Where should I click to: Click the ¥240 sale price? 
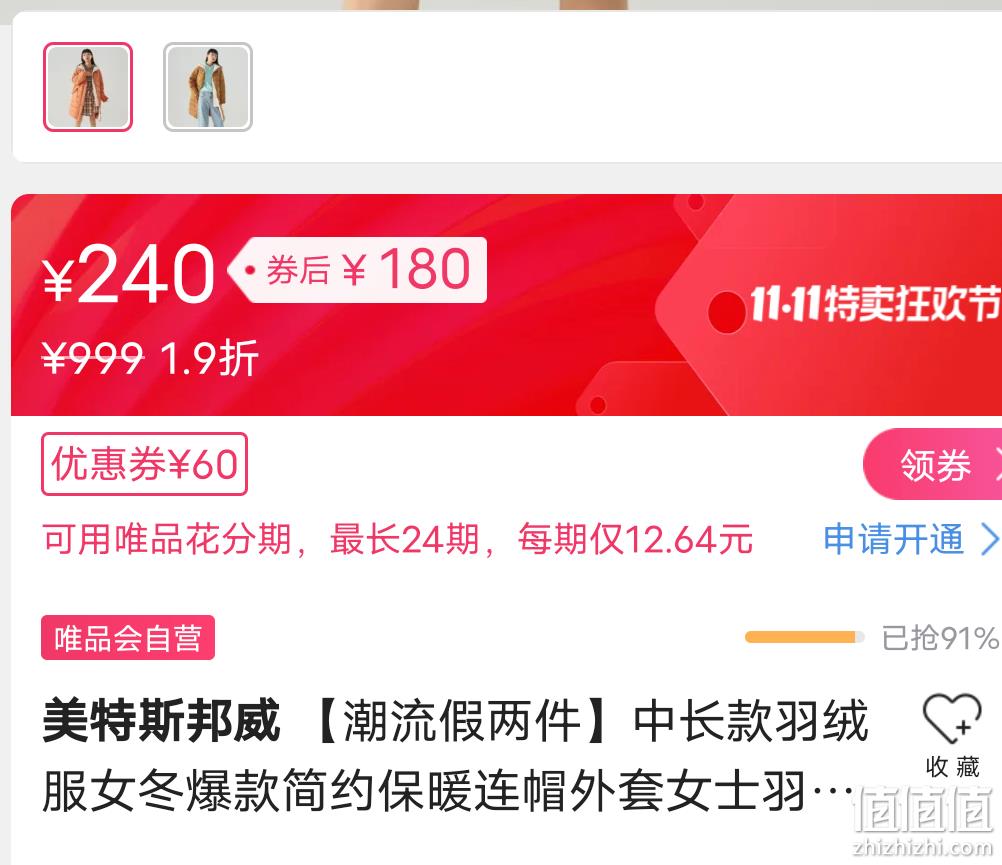128,274
